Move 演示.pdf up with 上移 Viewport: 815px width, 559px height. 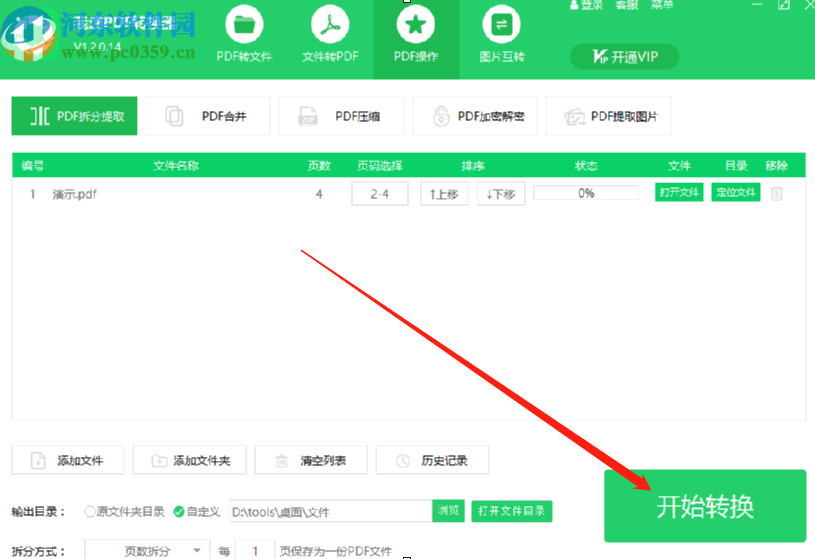point(444,194)
